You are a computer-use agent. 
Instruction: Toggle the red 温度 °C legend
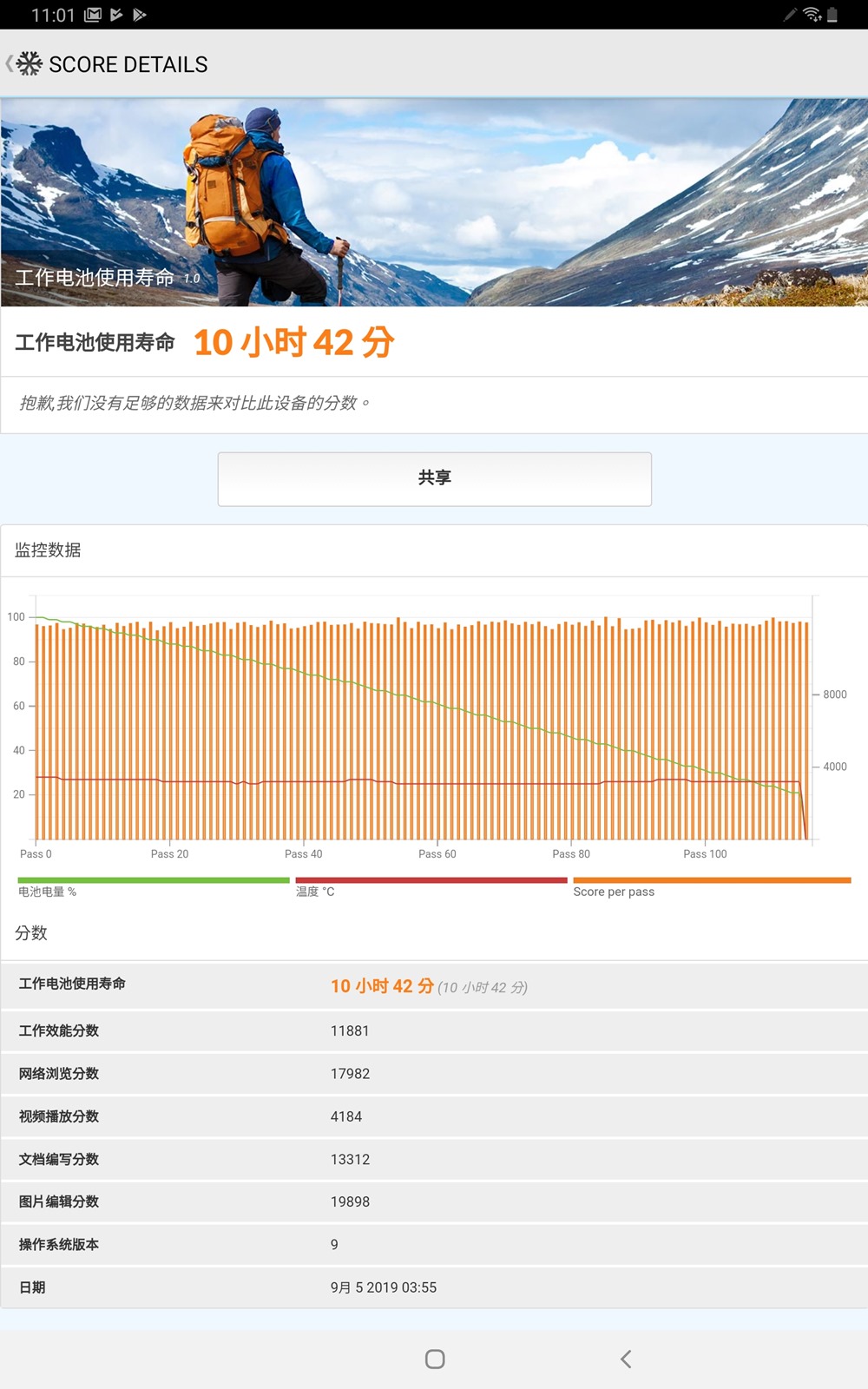[x=431, y=886]
